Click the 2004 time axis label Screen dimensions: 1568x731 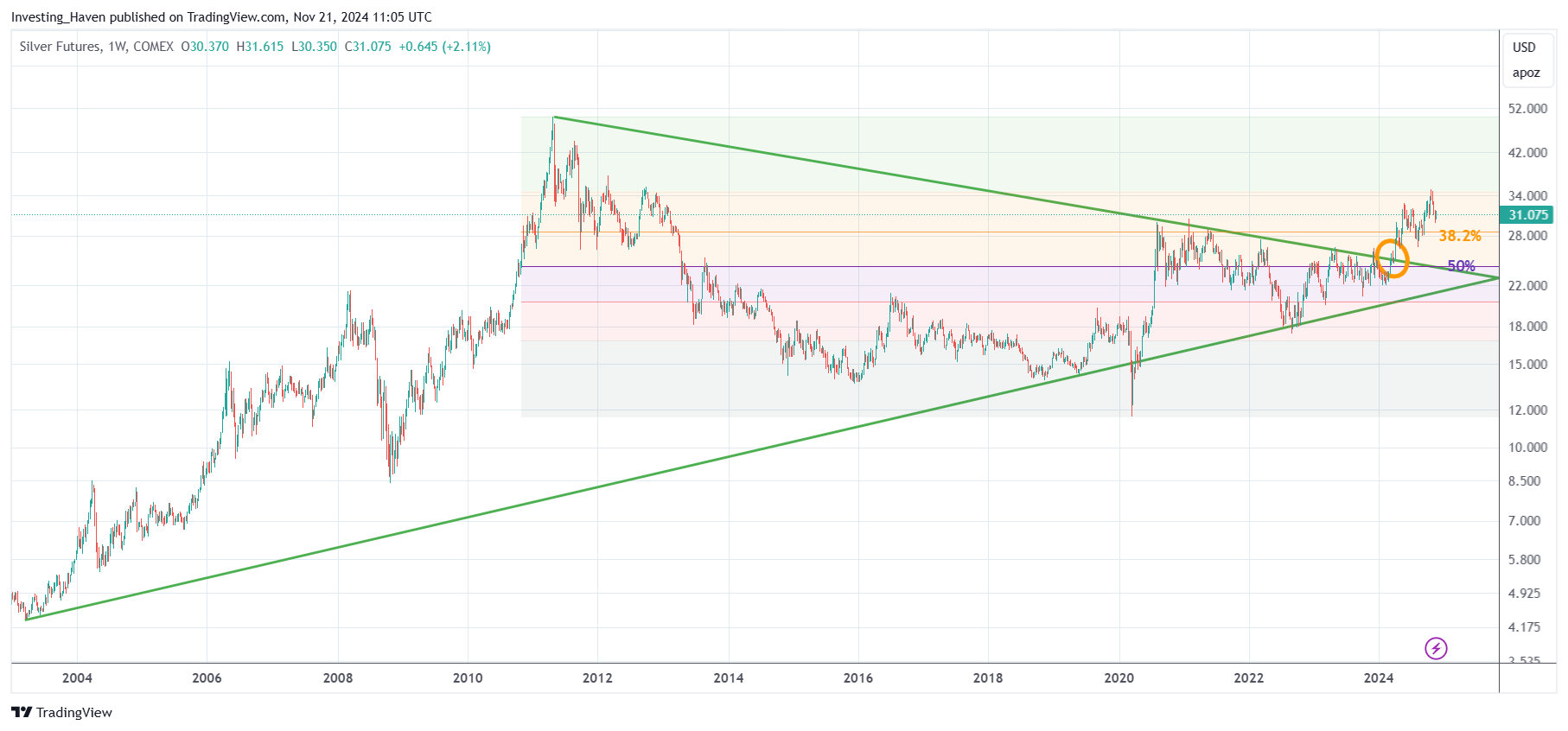point(77,678)
